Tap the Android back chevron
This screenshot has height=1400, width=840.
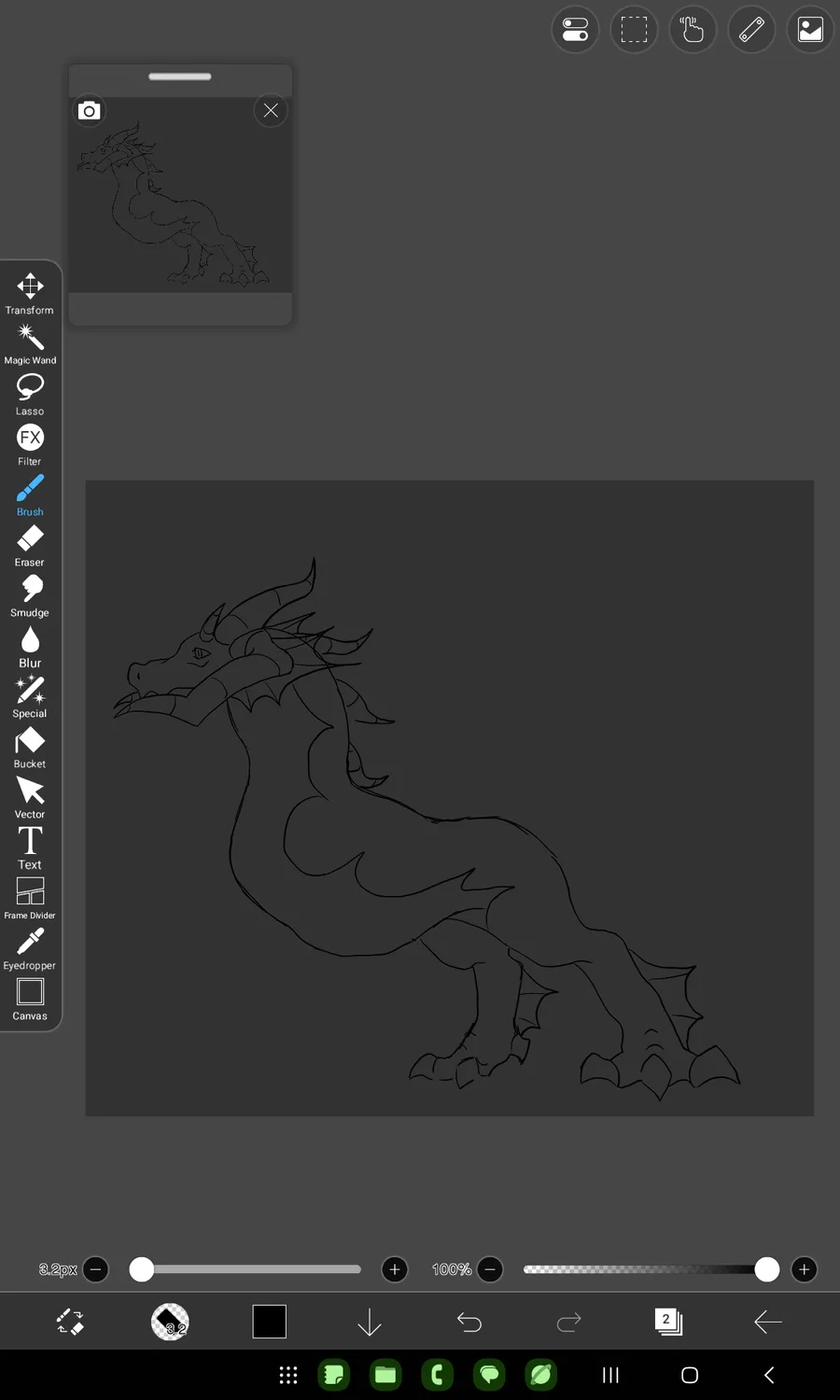pyautogui.click(x=769, y=1375)
